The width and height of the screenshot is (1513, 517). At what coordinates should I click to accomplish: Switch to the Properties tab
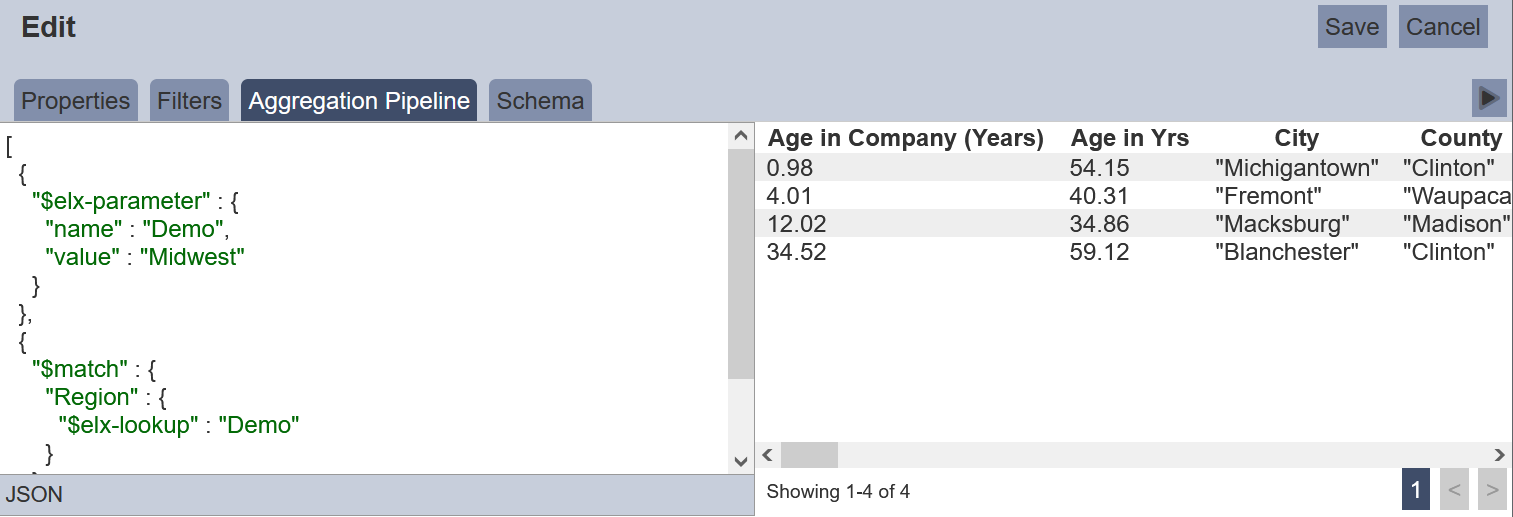click(x=76, y=101)
